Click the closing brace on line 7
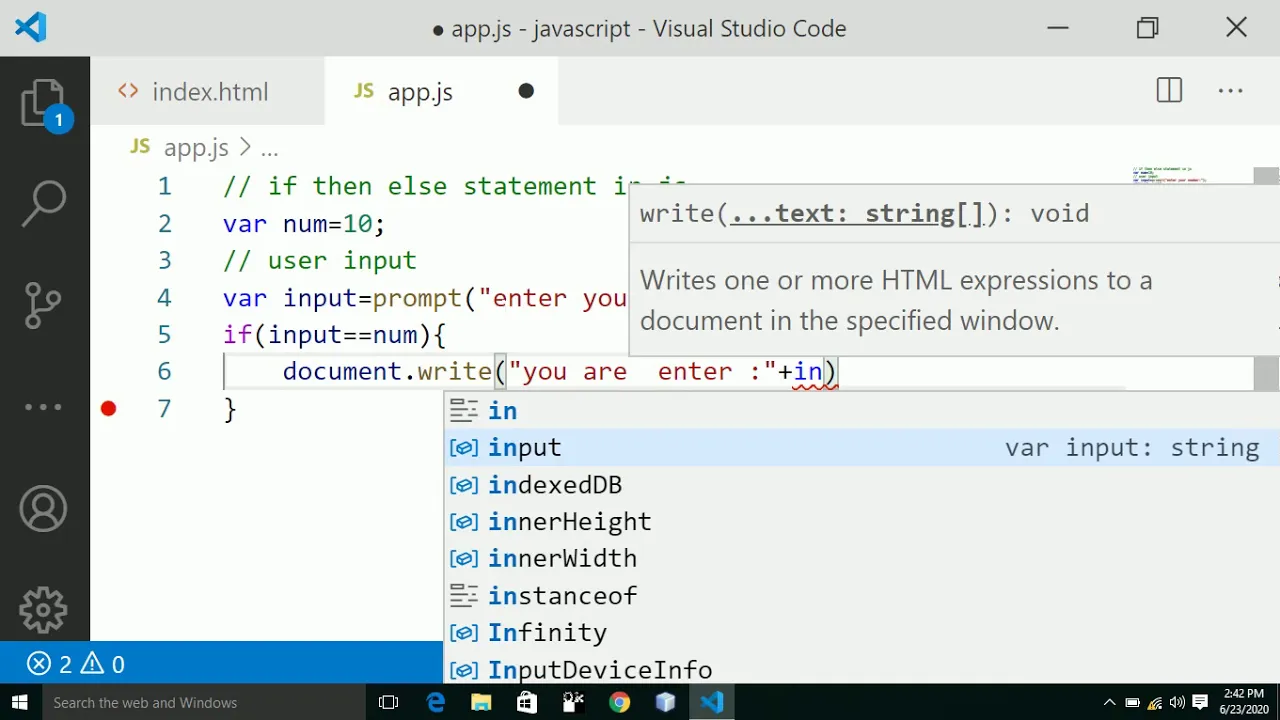Image resolution: width=1280 pixels, height=720 pixels. (230, 408)
